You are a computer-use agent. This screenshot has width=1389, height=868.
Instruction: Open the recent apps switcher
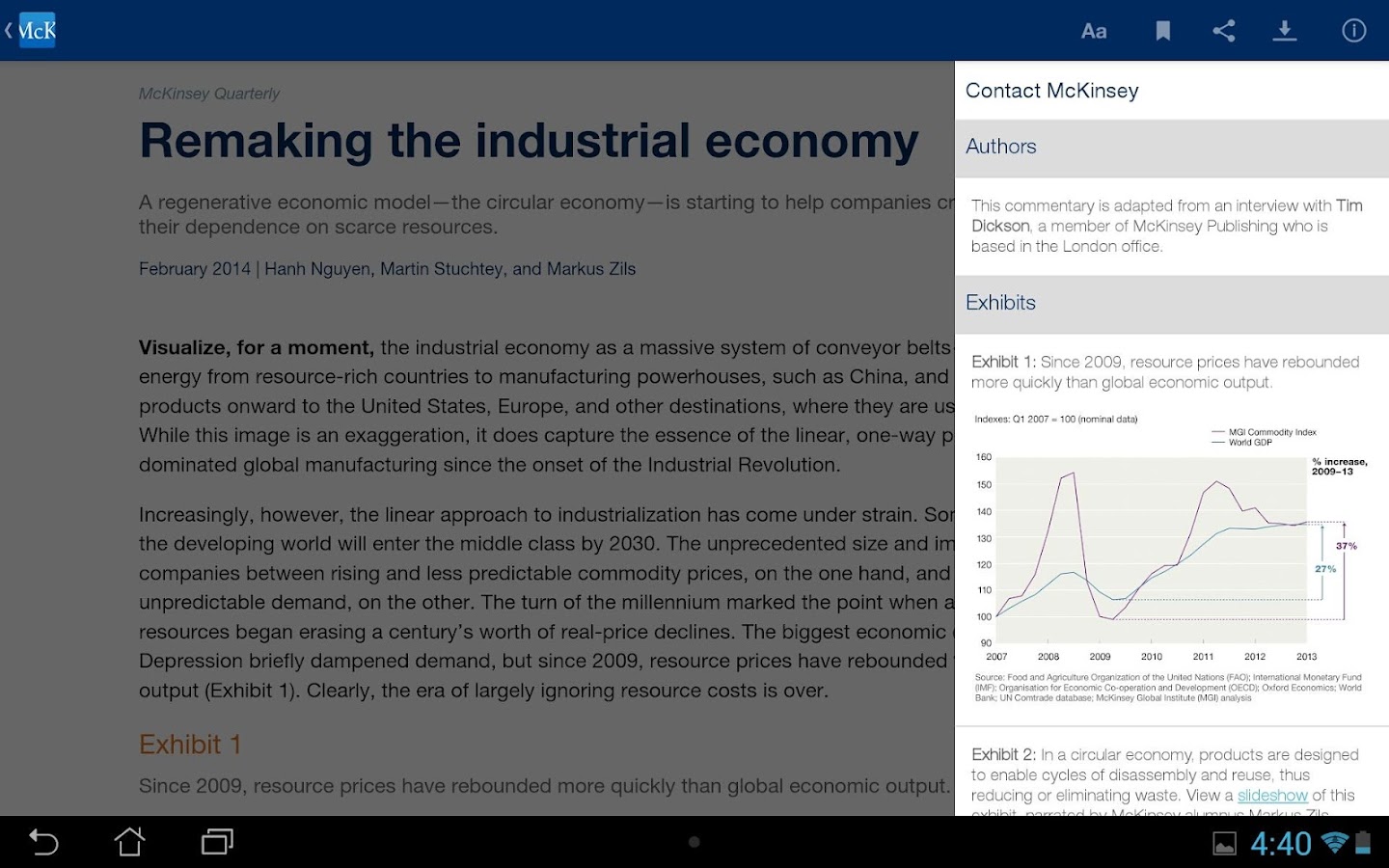point(215,841)
